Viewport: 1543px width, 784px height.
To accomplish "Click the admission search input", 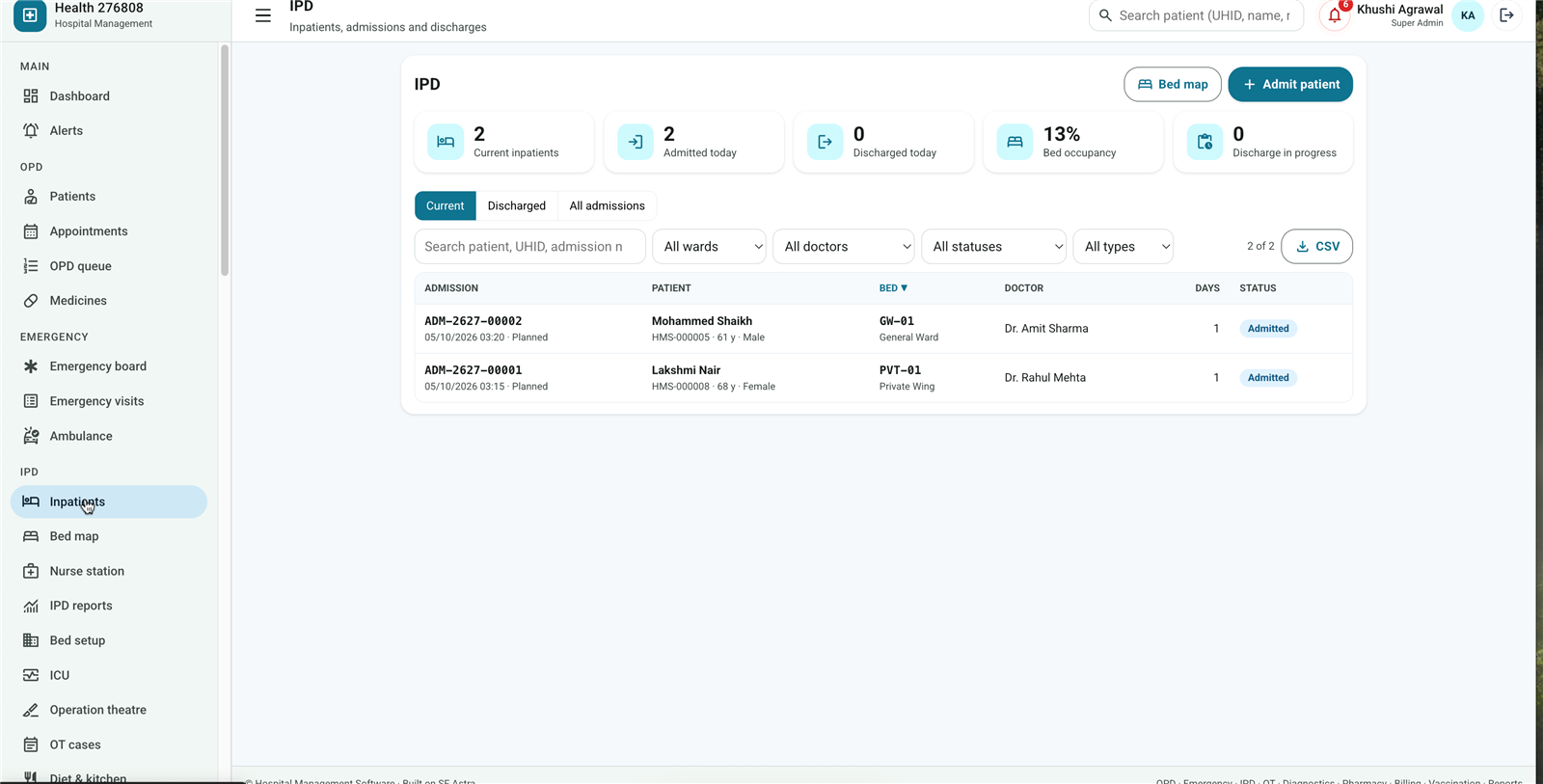I will point(530,247).
